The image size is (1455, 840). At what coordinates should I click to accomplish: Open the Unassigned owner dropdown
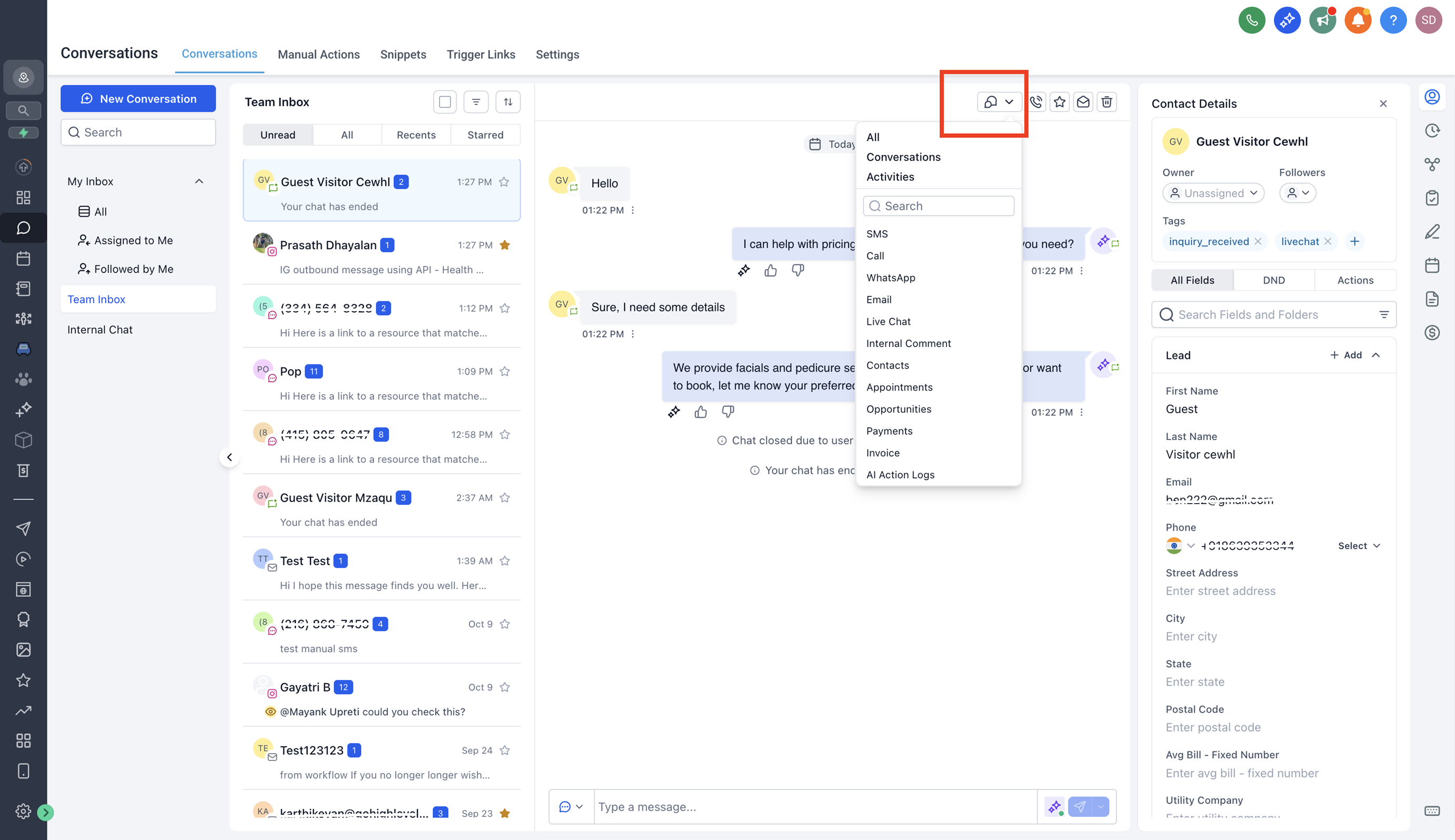[1213, 193]
